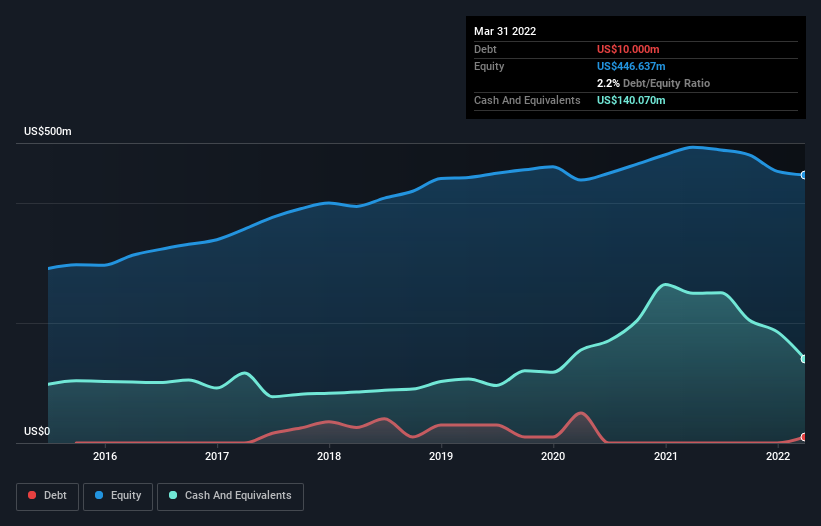The width and height of the screenshot is (821, 526).
Task: Click the US$10.000m debt value
Action: point(628,49)
